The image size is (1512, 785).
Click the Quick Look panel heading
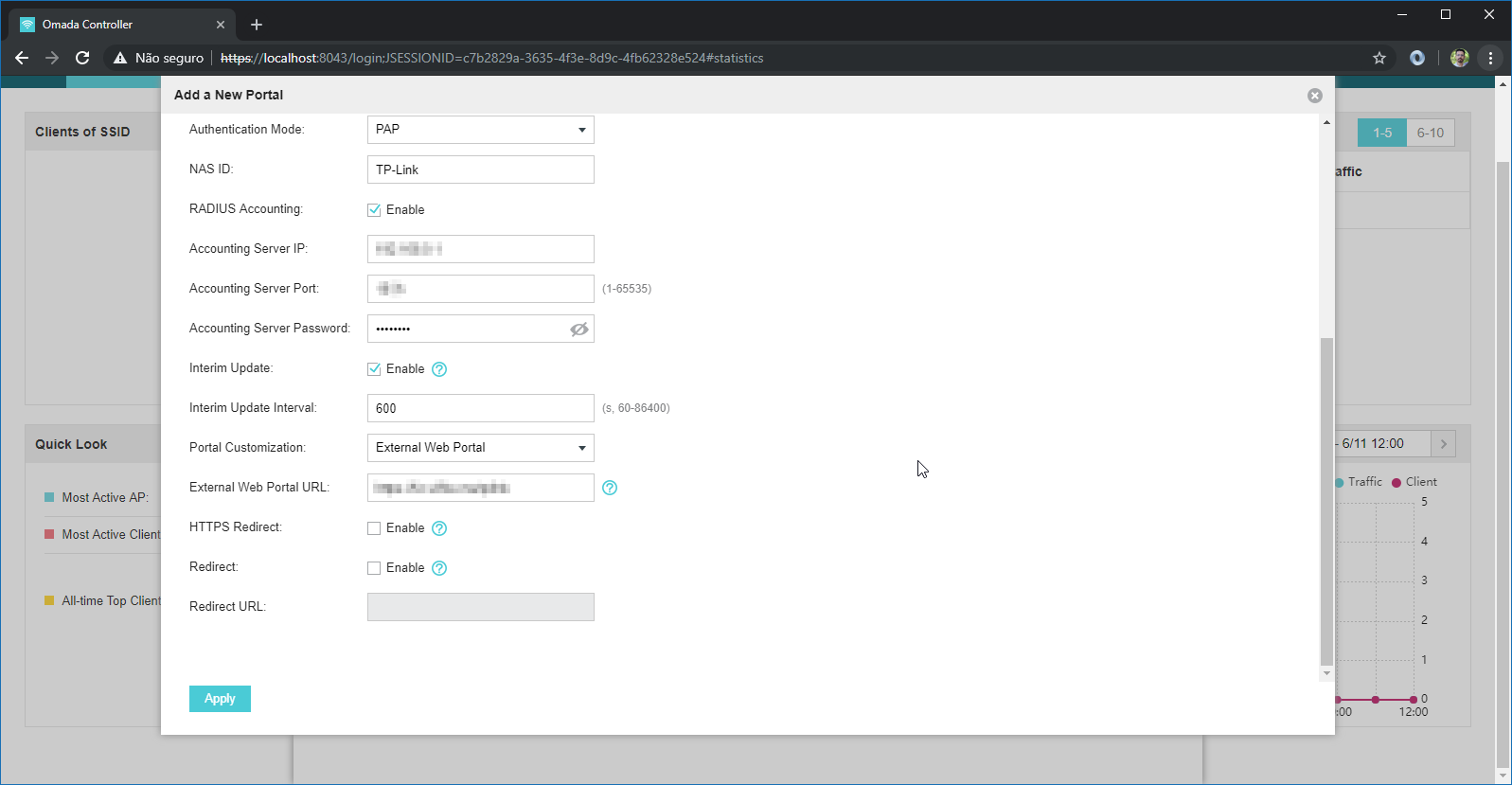click(x=71, y=444)
